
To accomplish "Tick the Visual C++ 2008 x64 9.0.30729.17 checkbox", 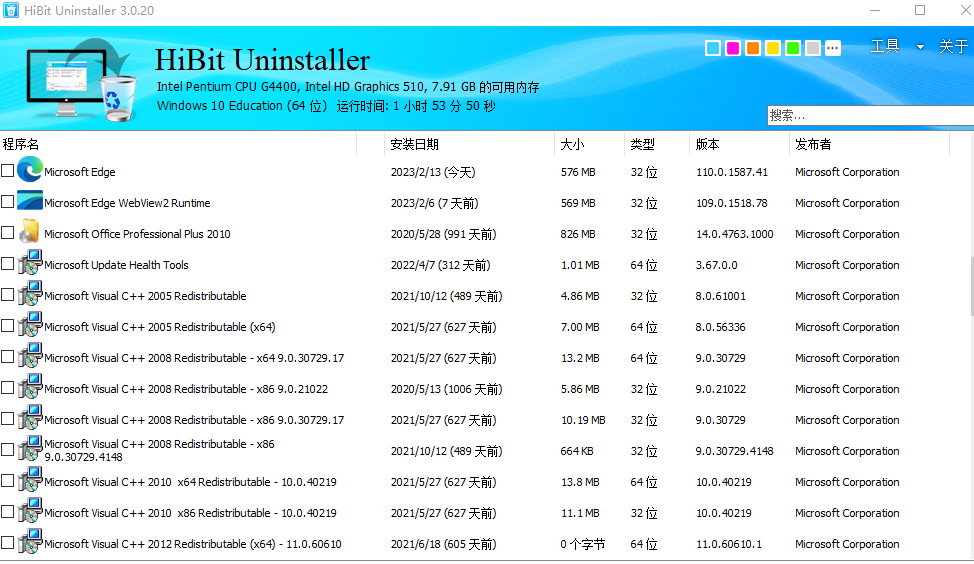I will tap(7, 357).
